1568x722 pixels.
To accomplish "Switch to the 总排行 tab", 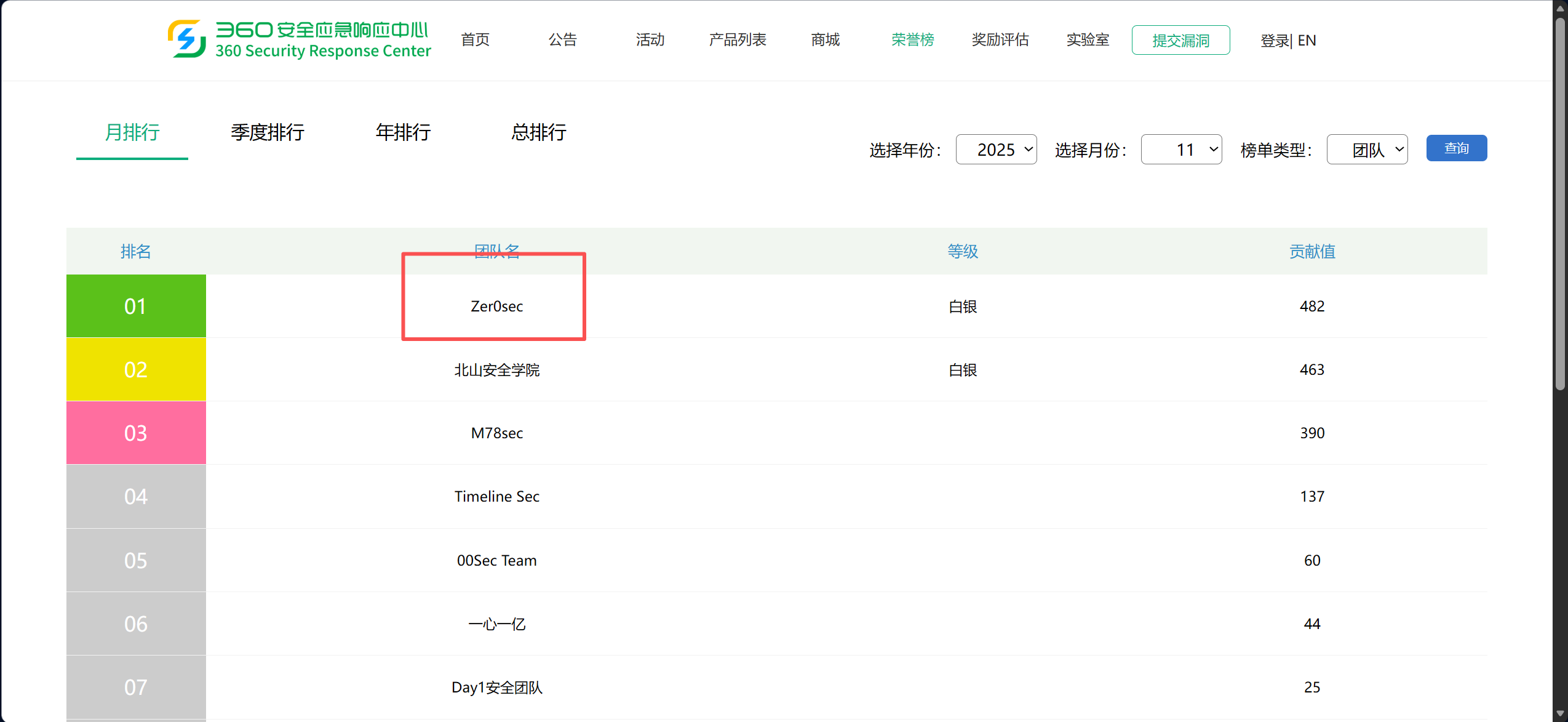I will [539, 132].
